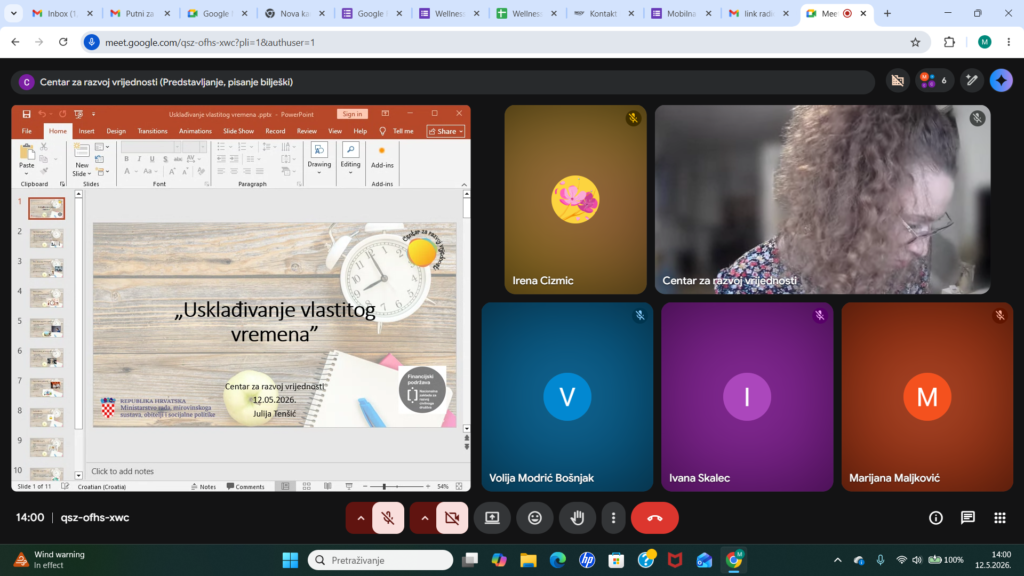Toggle the camera off button
The image size is (1024, 576).
(x=452, y=518)
